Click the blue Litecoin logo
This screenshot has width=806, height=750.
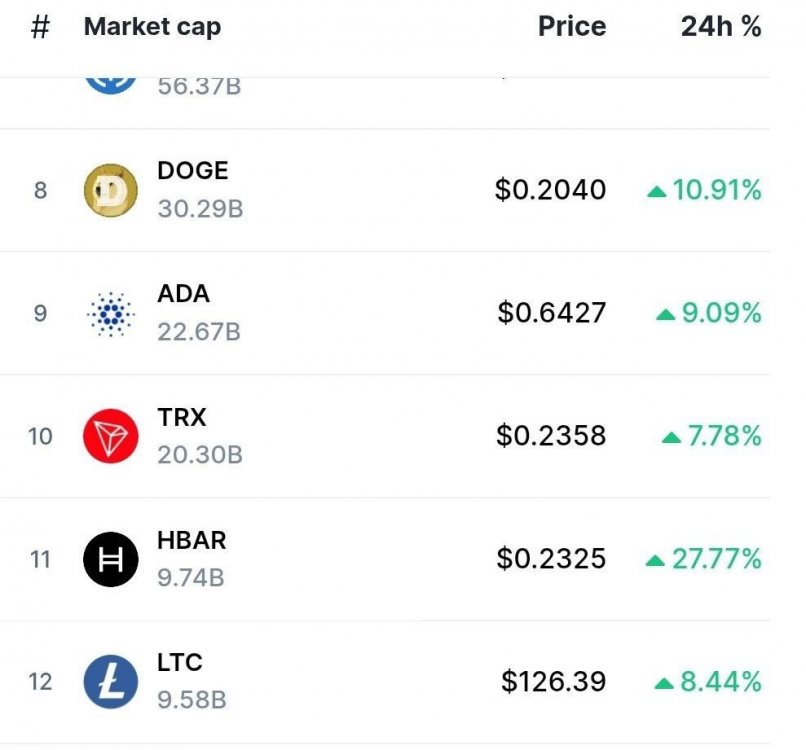point(110,682)
